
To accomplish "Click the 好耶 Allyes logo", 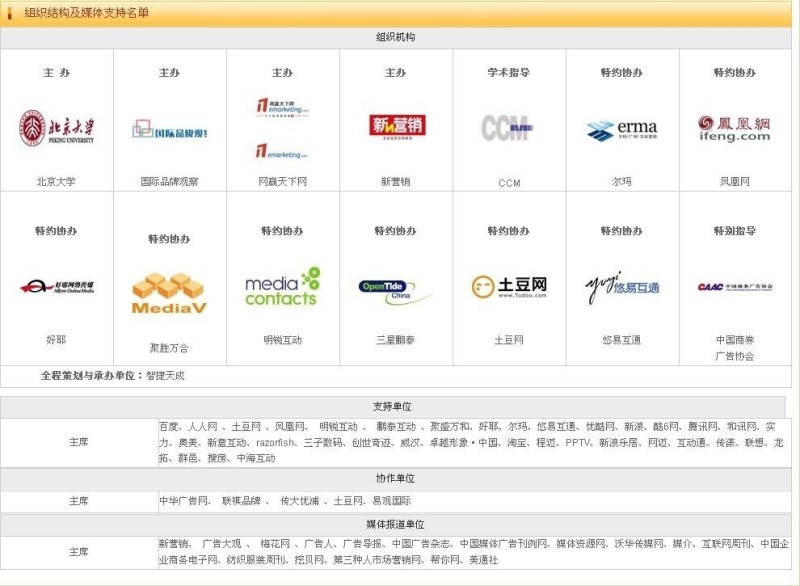I will click(56, 287).
